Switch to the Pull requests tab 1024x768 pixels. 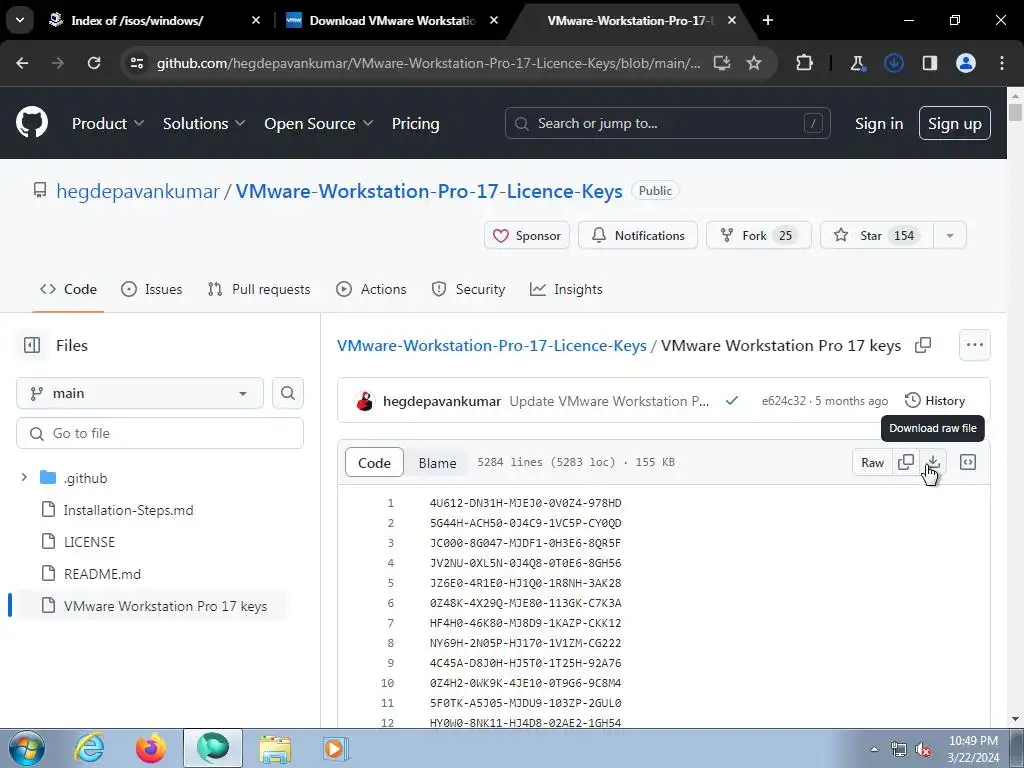[259, 289]
